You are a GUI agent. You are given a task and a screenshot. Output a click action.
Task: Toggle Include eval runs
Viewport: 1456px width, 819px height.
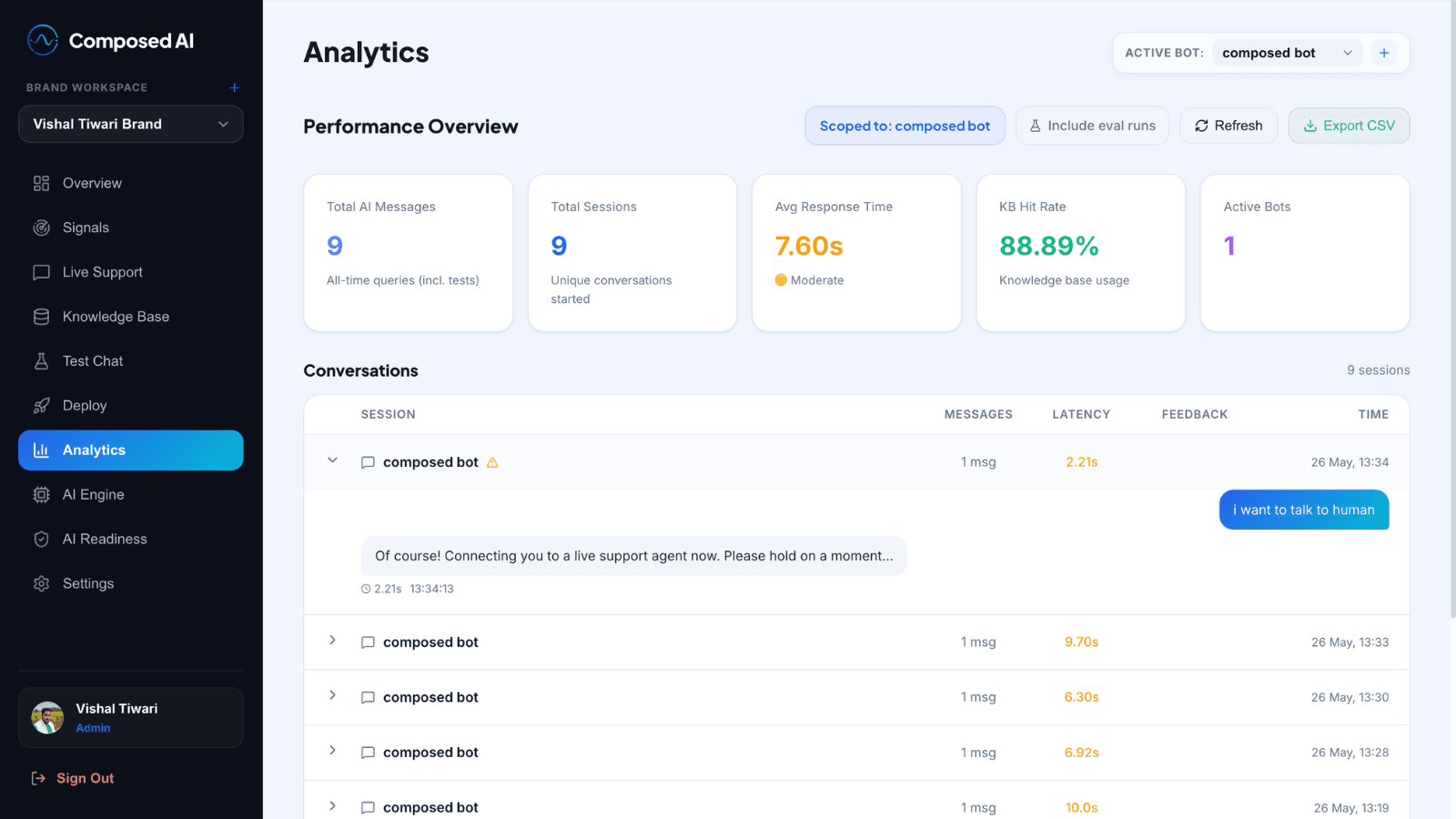[x=1092, y=126]
